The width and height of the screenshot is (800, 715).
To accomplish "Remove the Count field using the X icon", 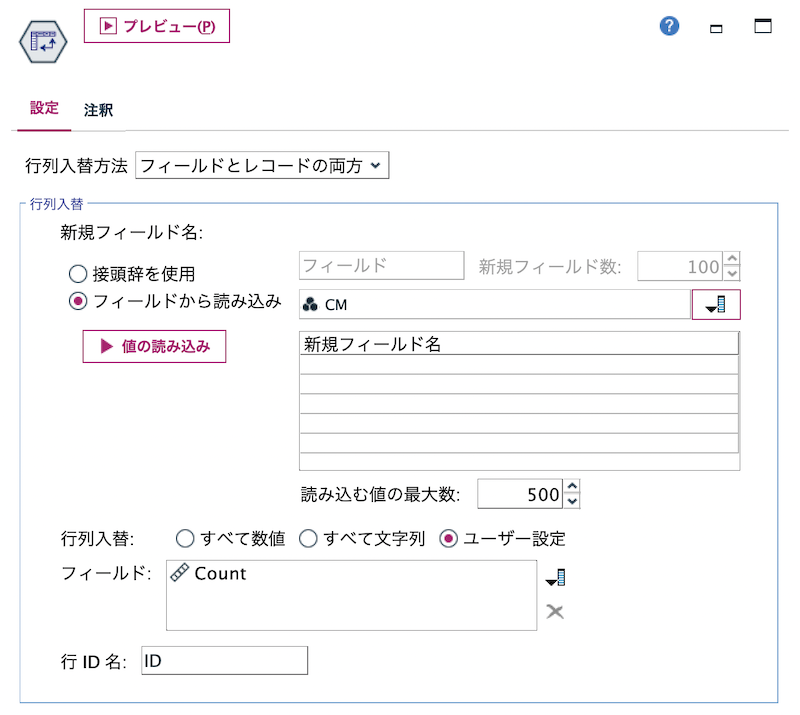I will (556, 613).
